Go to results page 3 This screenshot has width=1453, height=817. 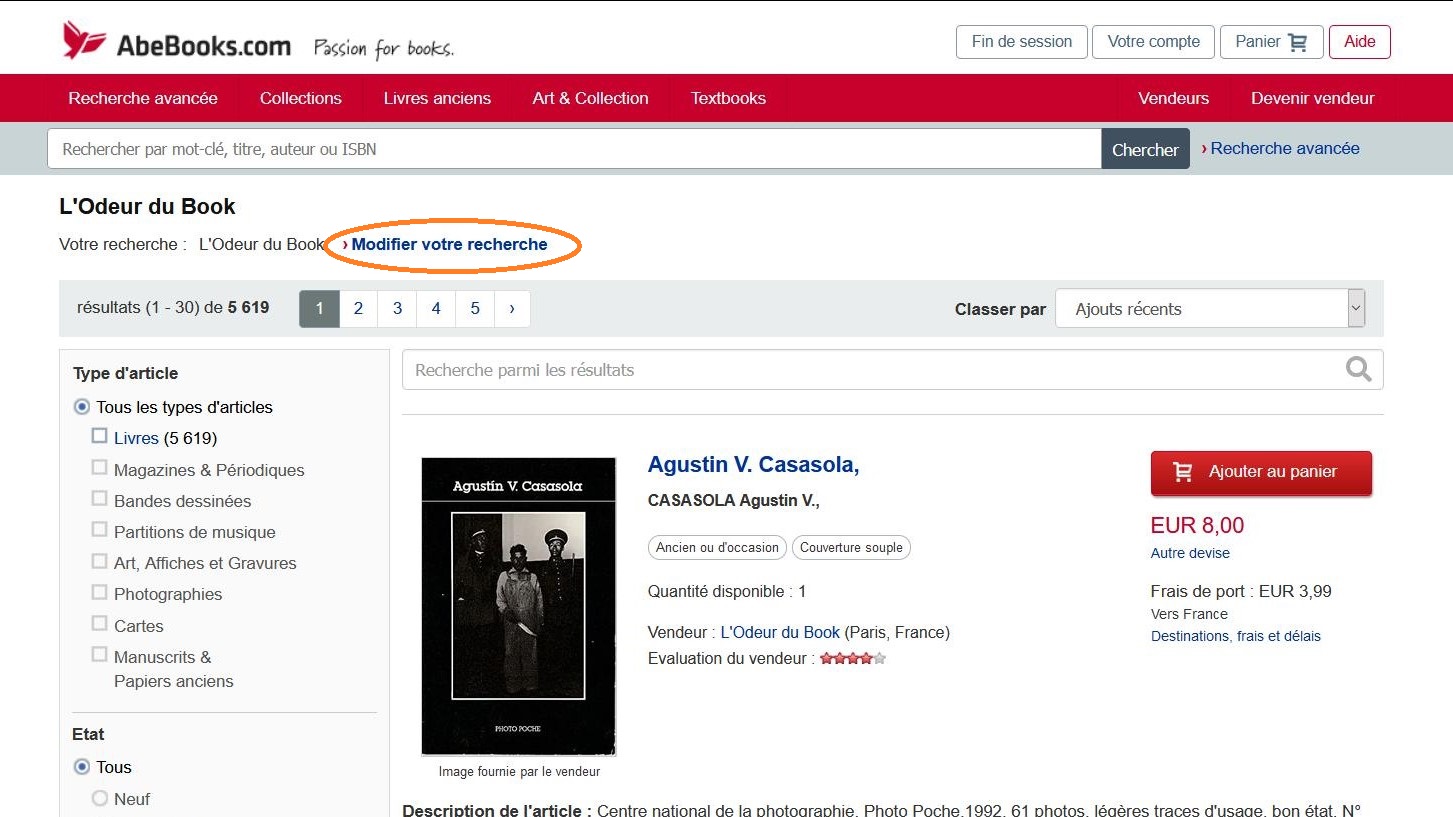(x=397, y=308)
